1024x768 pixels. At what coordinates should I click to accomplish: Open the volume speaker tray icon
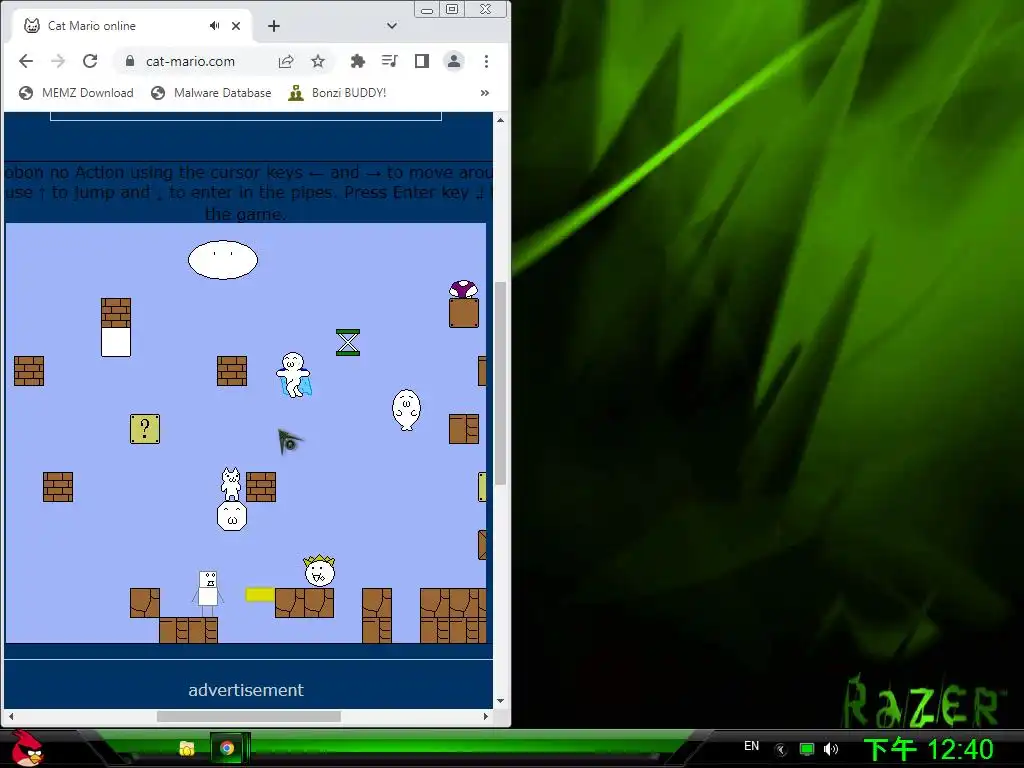(831, 749)
